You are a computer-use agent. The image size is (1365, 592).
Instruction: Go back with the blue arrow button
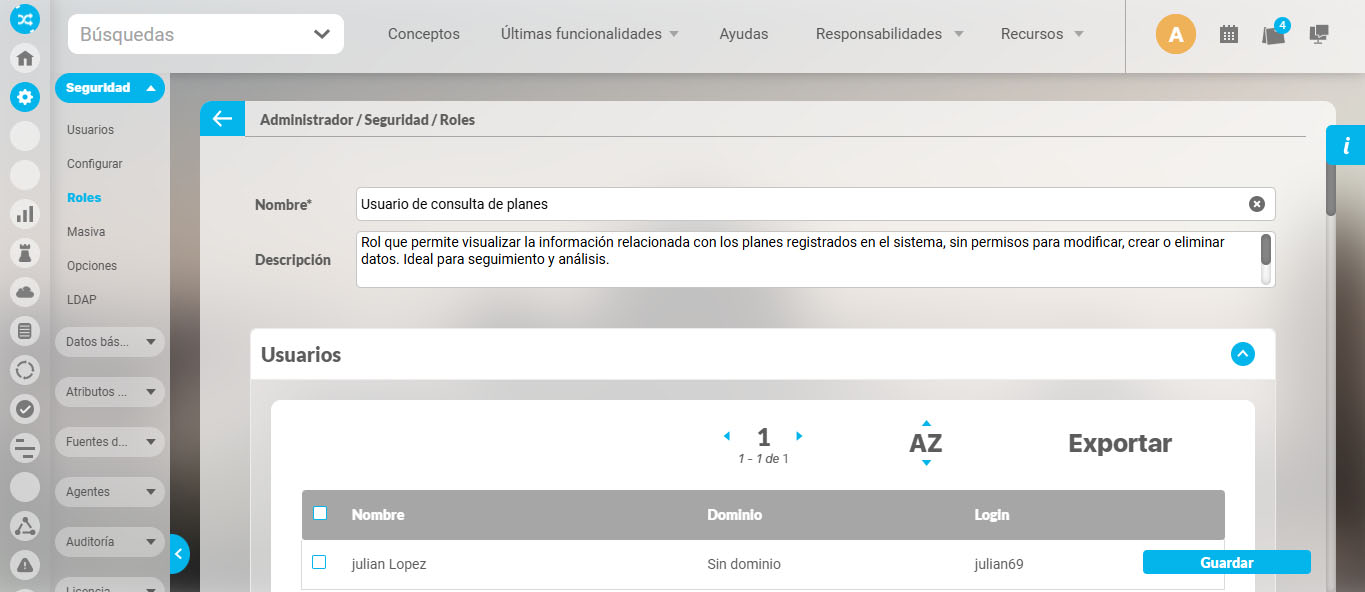tap(222, 119)
